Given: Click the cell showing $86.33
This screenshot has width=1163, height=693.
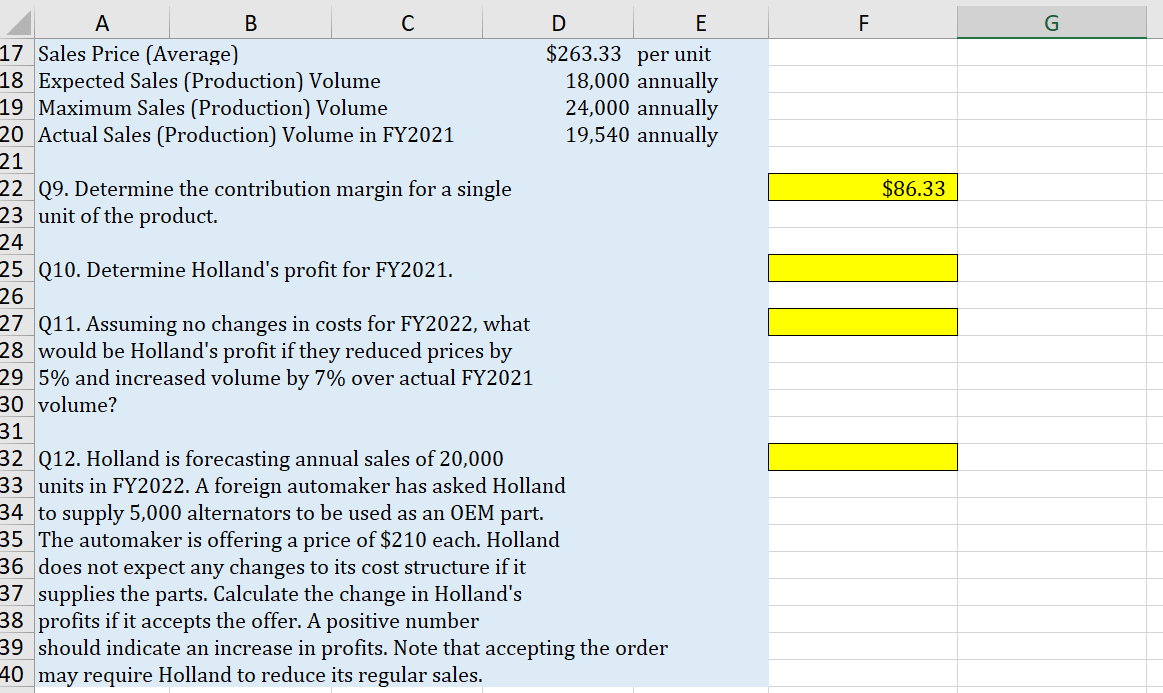Looking at the screenshot, I should (x=862, y=187).
